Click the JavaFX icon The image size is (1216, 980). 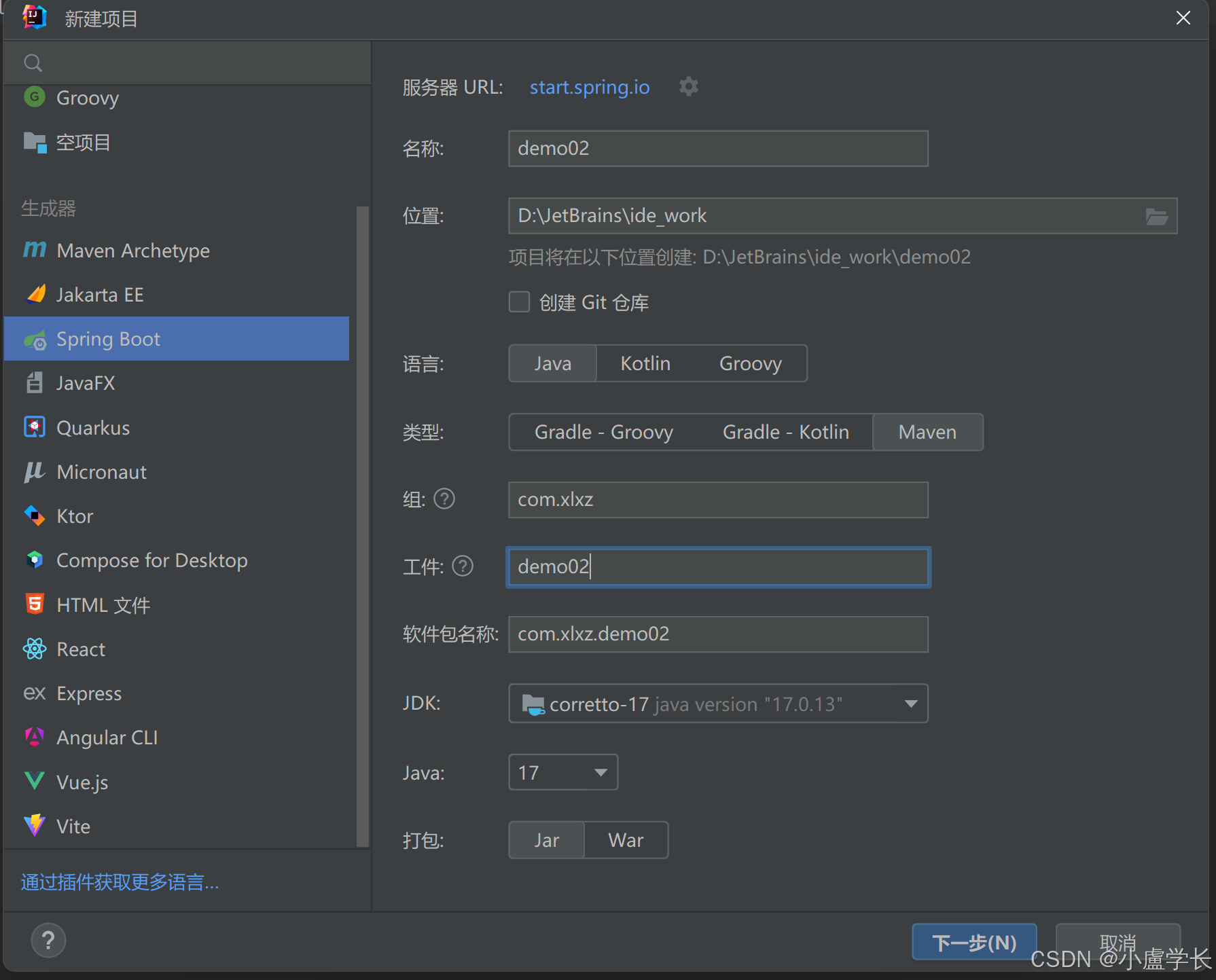pyautogui.click(x=34, y=383)
